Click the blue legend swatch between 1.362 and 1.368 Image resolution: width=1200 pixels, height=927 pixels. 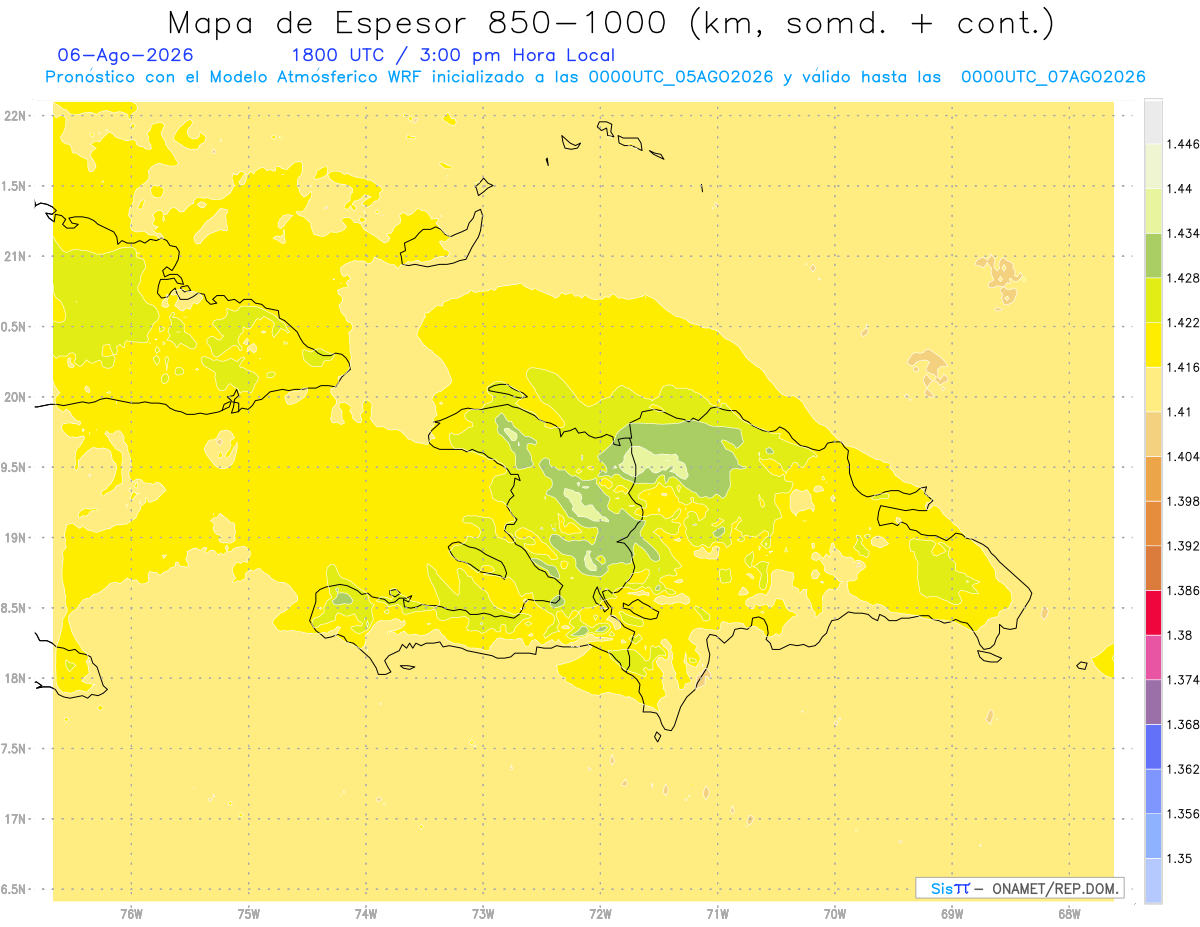tap(1153, 747)
